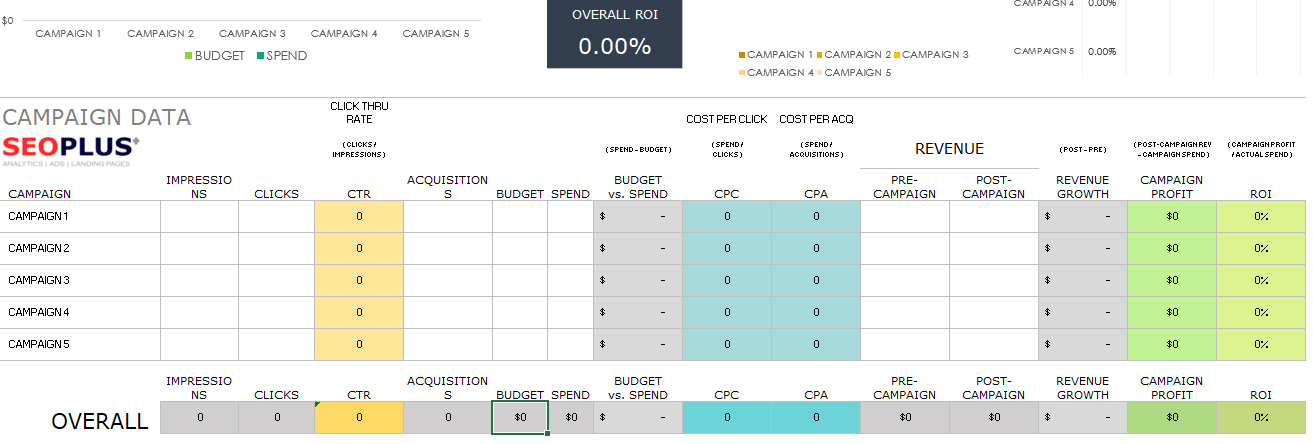Image resolution: width=1313 pixels, height=444 pixels.
Task: Click the CAMPAIGN 3 row label in the table
Action: pyautogui.click(x=40, y=280)
